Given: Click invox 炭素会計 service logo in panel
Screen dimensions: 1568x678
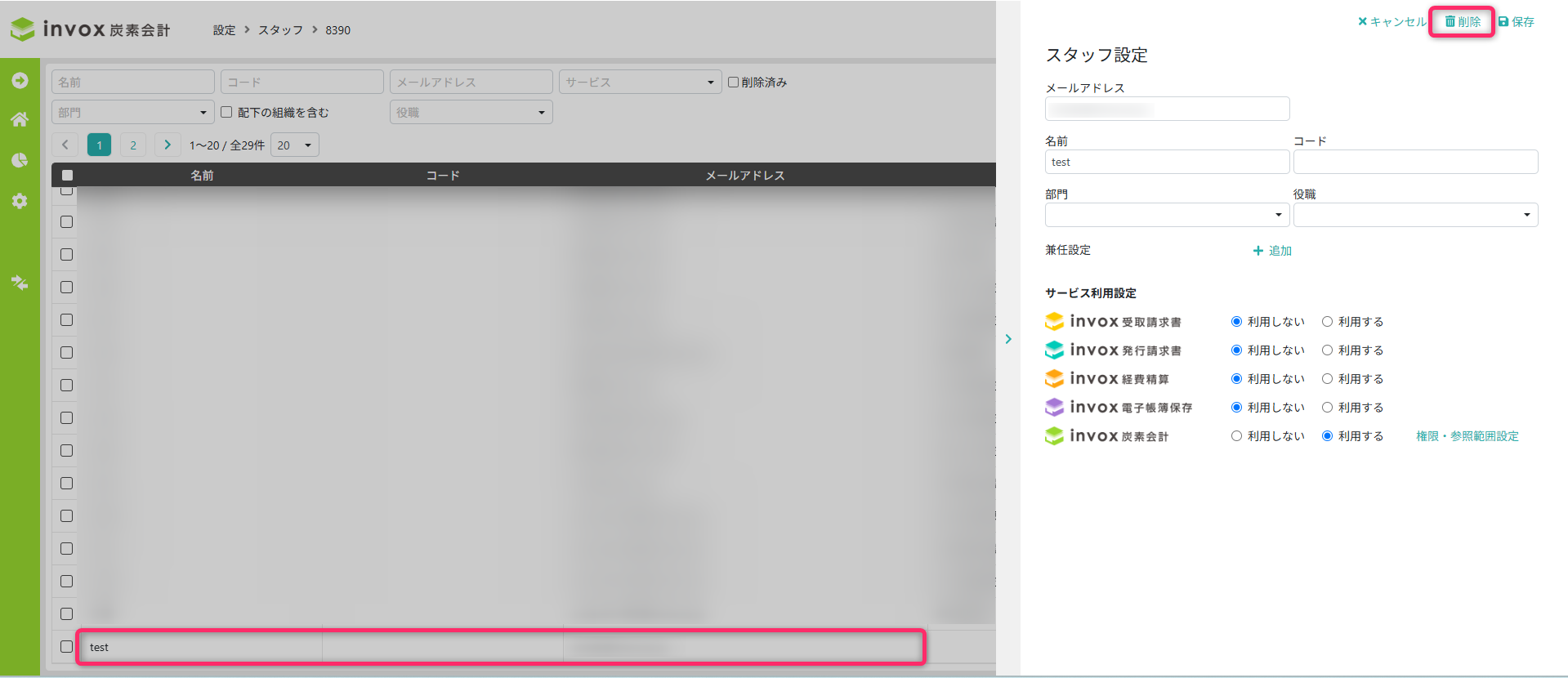Looking at the screenshot, I should [1107, 436].
